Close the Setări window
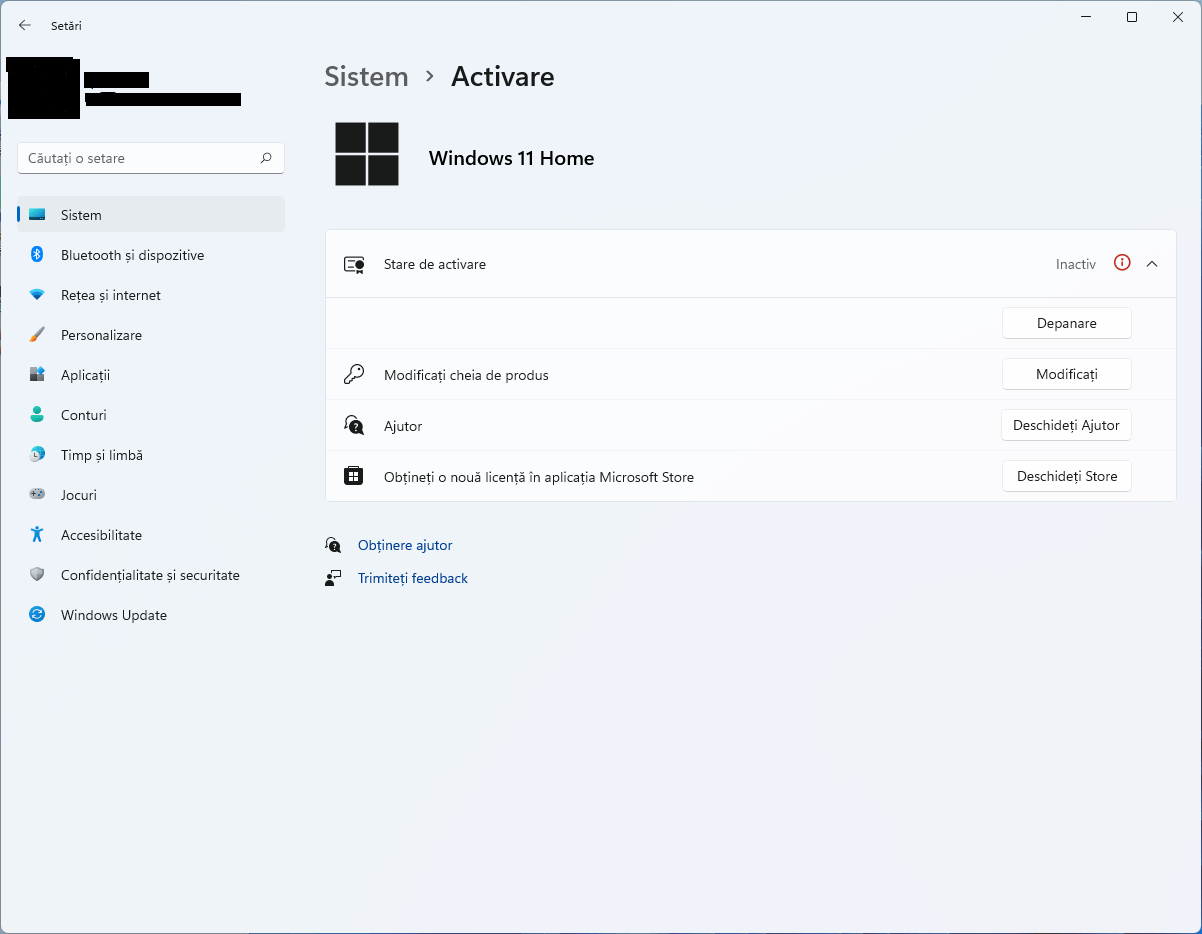The height and width of the screenshot is (934, 1202). pyautogui.click(x=1178, y=17)
